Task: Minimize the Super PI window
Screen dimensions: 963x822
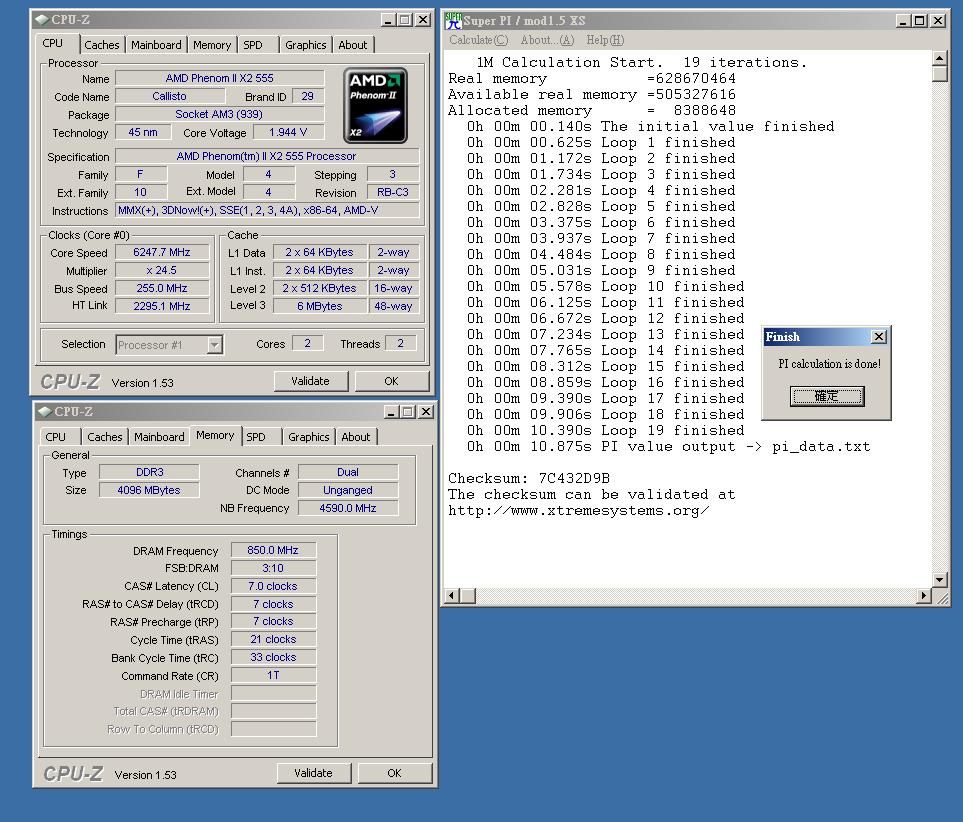Action: [x=903, y=20]
